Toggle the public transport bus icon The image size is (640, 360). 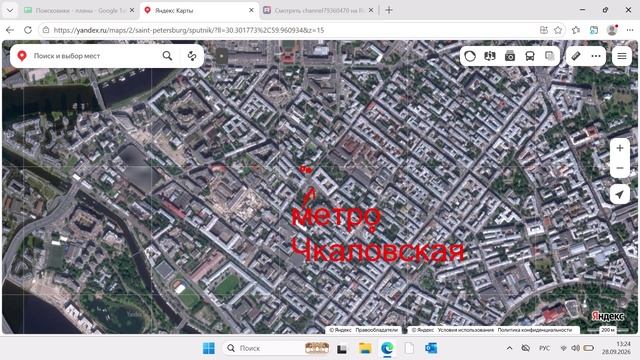[x=530, y=56]
